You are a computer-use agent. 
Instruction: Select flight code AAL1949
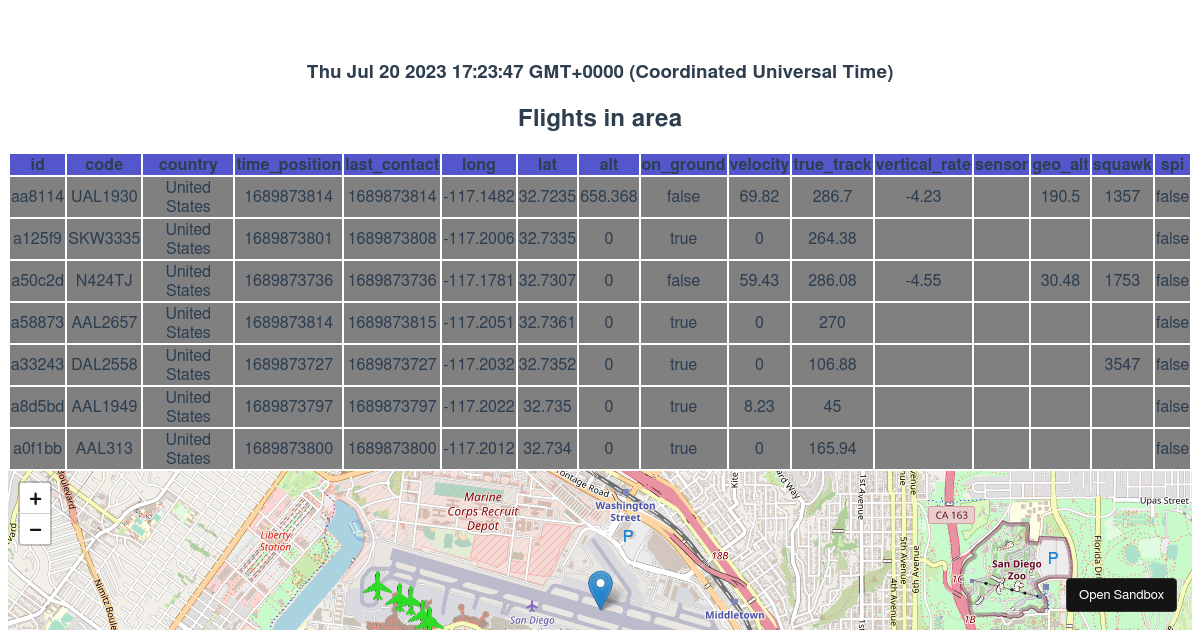[x=104, y=407]
